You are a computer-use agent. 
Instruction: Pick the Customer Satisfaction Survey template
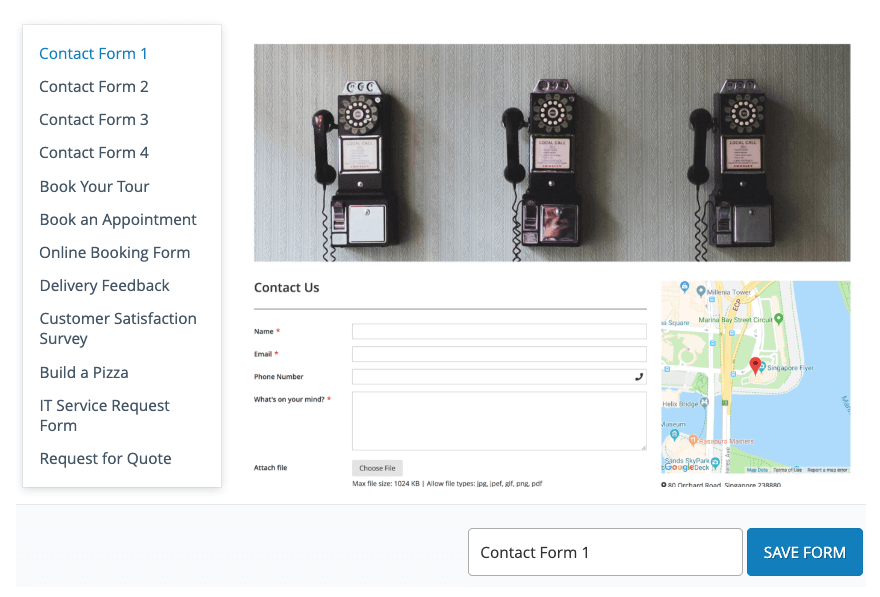tap(118, 329)
